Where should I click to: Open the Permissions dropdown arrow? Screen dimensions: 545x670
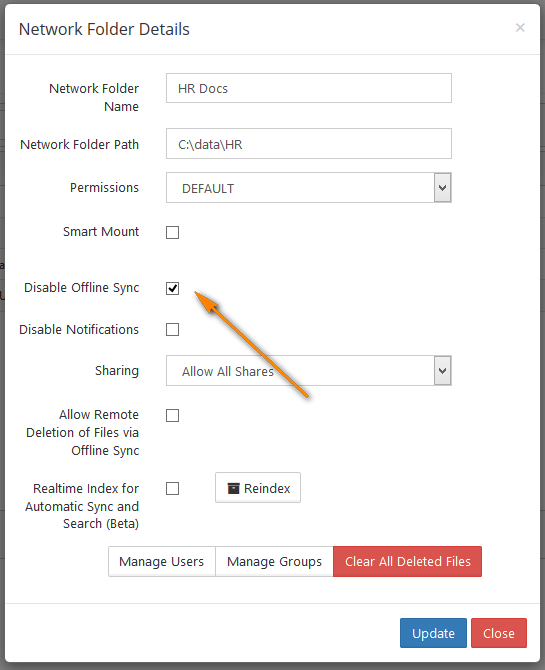click(x=442, y=188)
